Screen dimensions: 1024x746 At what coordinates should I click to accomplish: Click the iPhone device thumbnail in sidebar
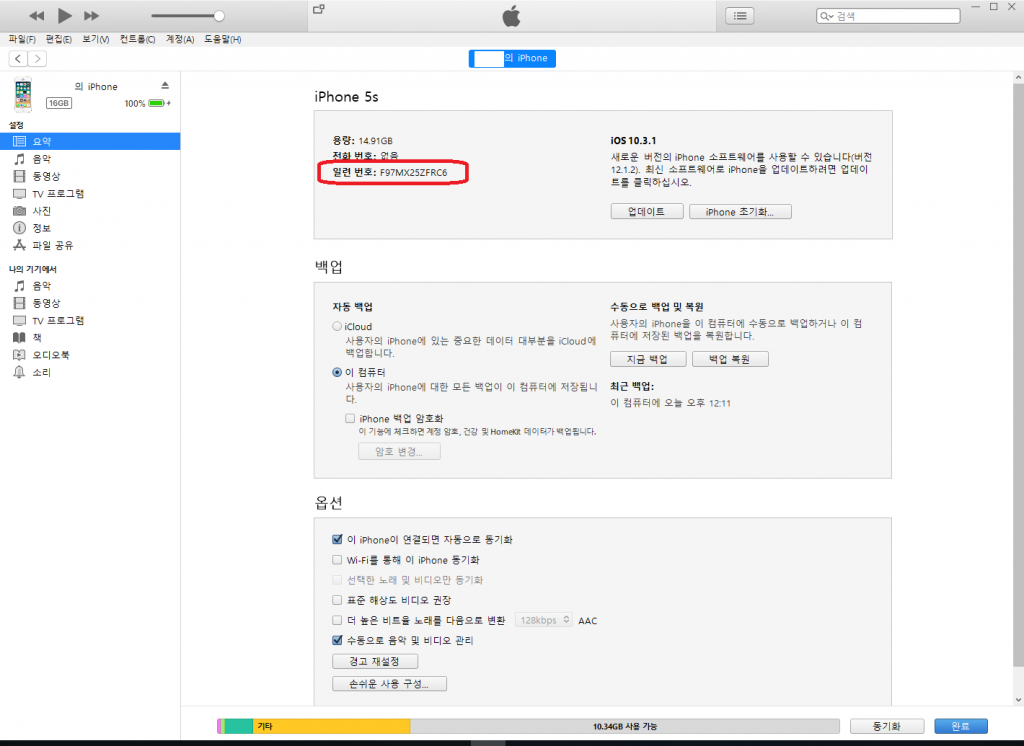tap(23, 95)
